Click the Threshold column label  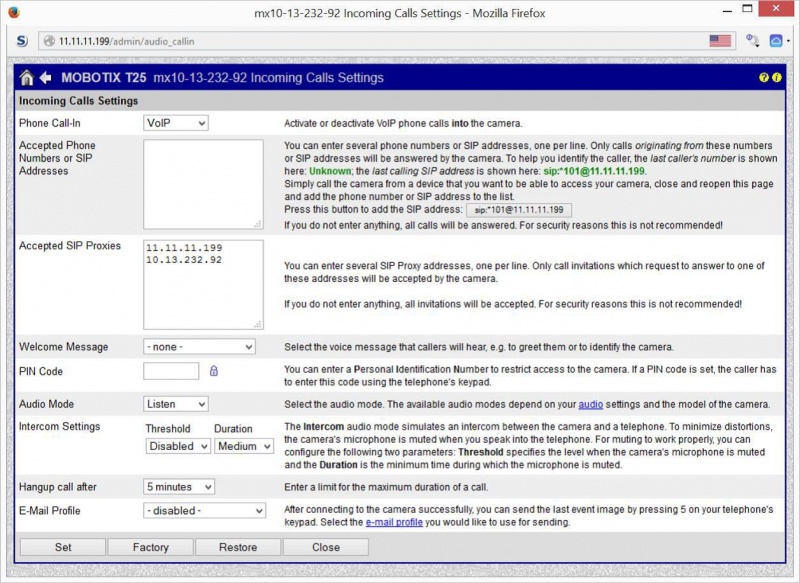click(x=168, y=429)
